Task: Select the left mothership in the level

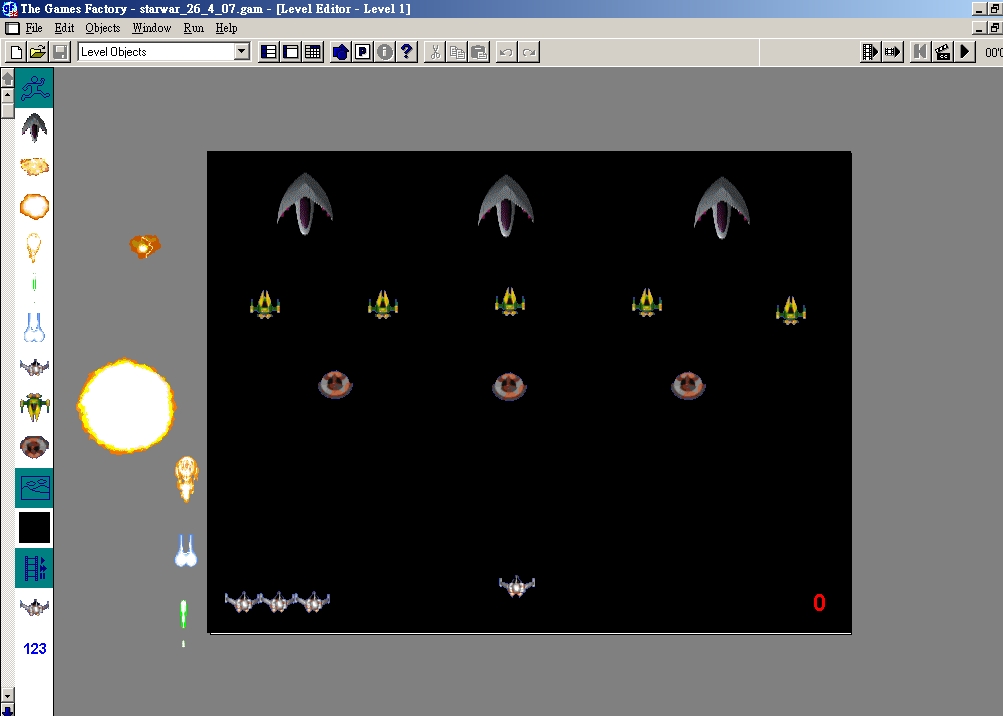Action: [x=304, y=204]
